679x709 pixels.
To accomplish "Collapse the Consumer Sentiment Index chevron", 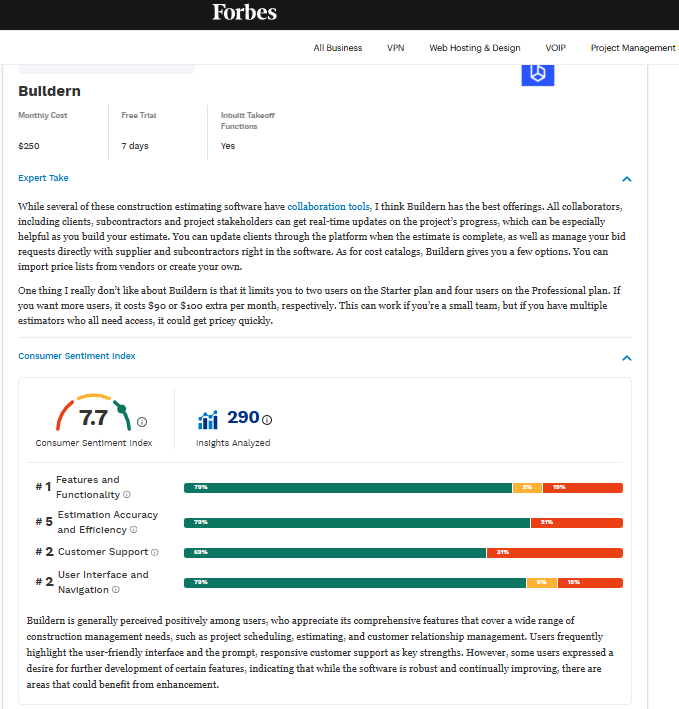I will 627,357.
